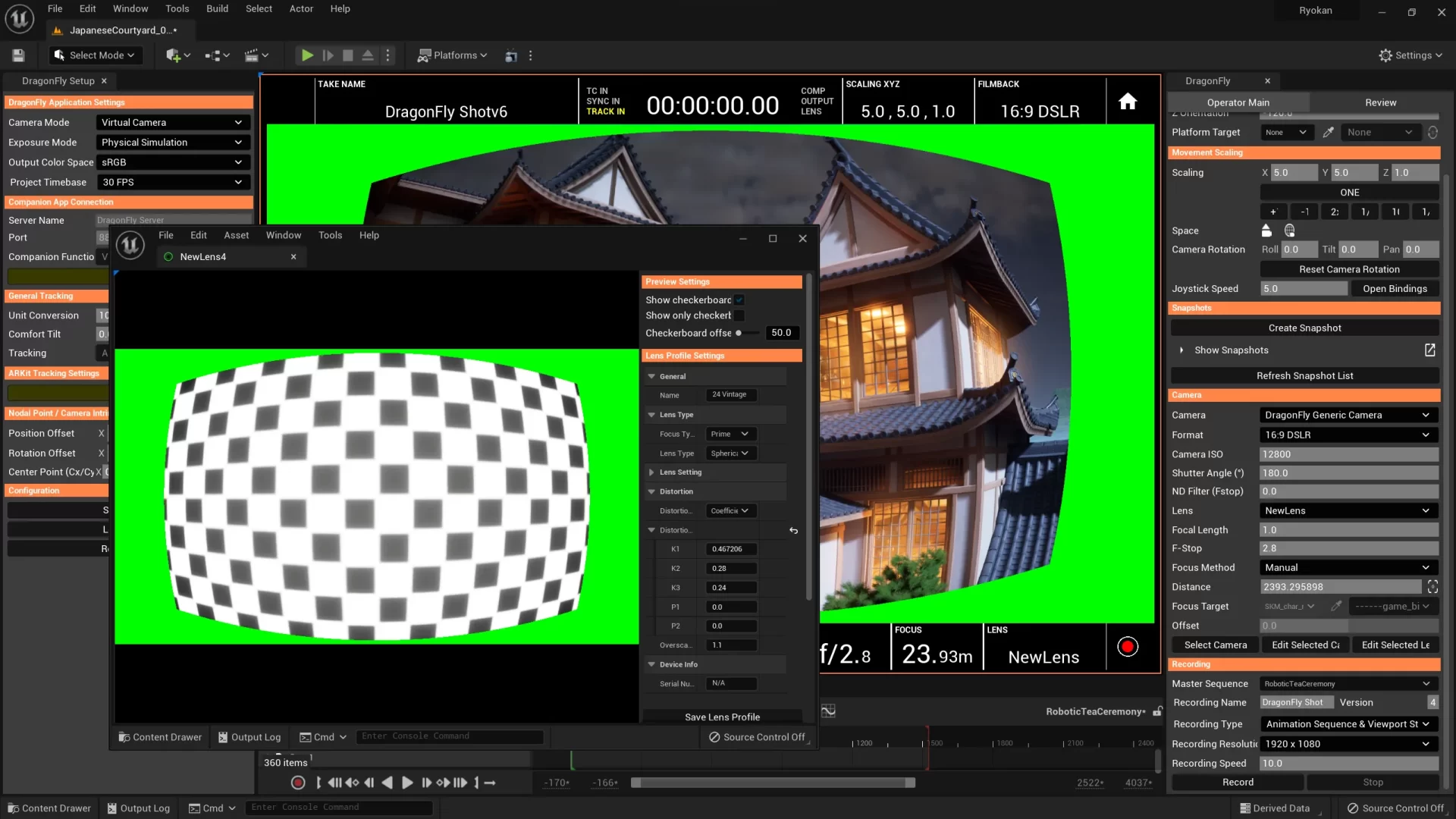This screenshot has height=819, width=1456.
Task: Click the sequencer record button
Action: [x=298, y=783]
